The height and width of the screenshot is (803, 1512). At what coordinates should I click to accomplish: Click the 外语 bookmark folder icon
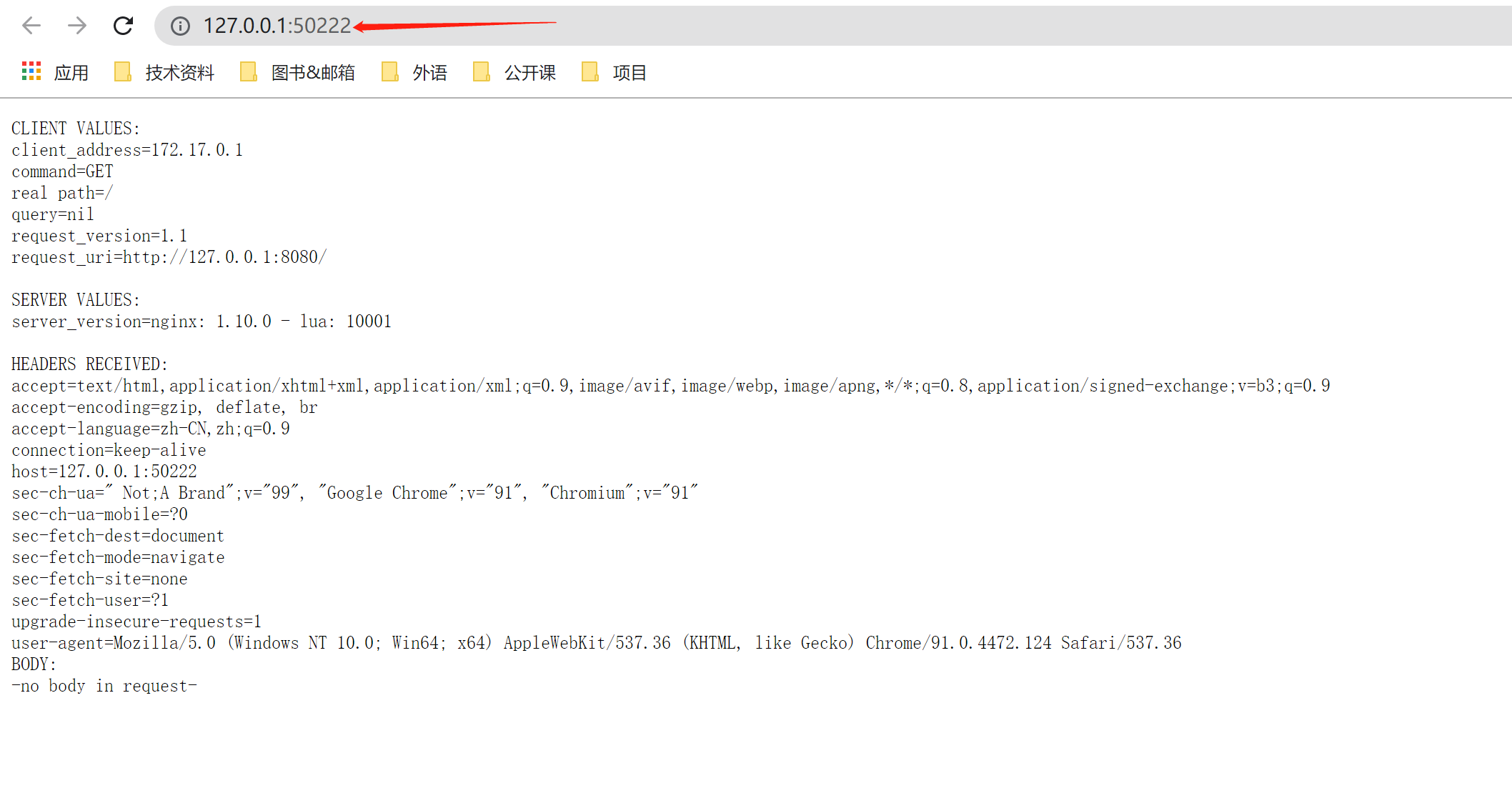click(389, 71)
